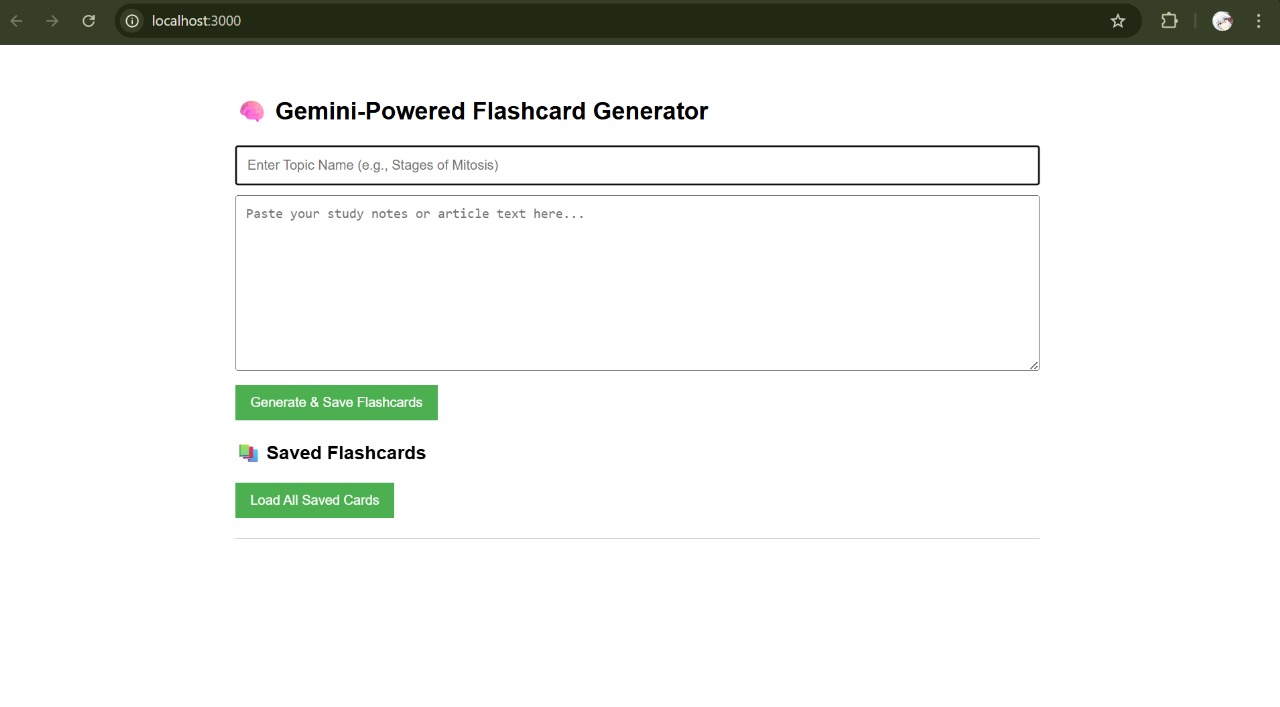Click the brain emoji in the title
Image resolution: width=1280 pixels, height=707 pixels.
coord(251,111)
